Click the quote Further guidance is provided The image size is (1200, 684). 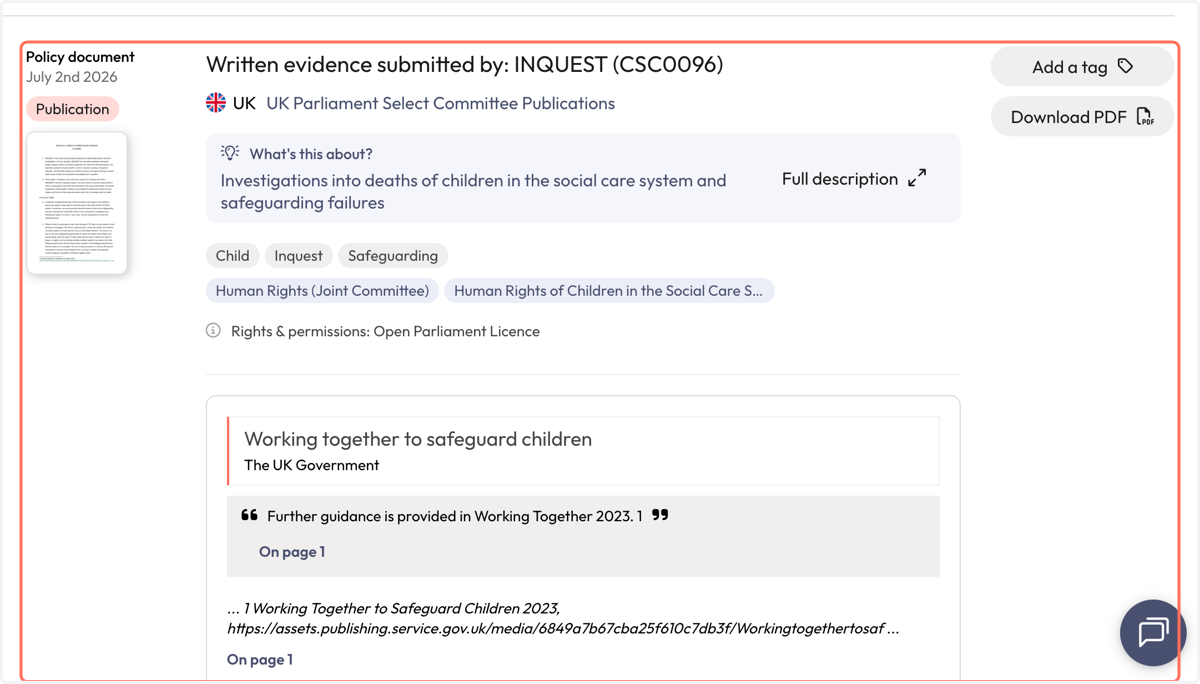pos(455,516)
